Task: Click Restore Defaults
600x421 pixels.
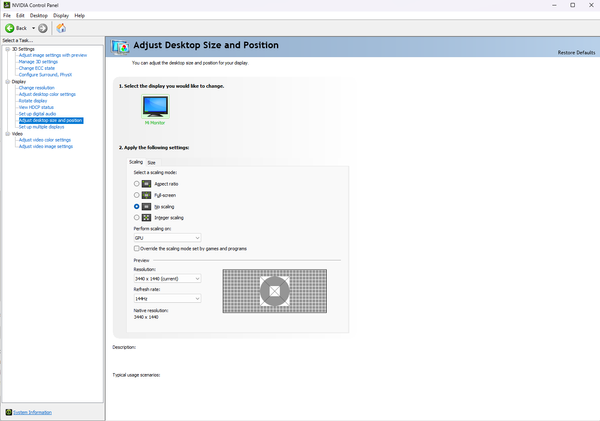Action: (x=576, y=52)
